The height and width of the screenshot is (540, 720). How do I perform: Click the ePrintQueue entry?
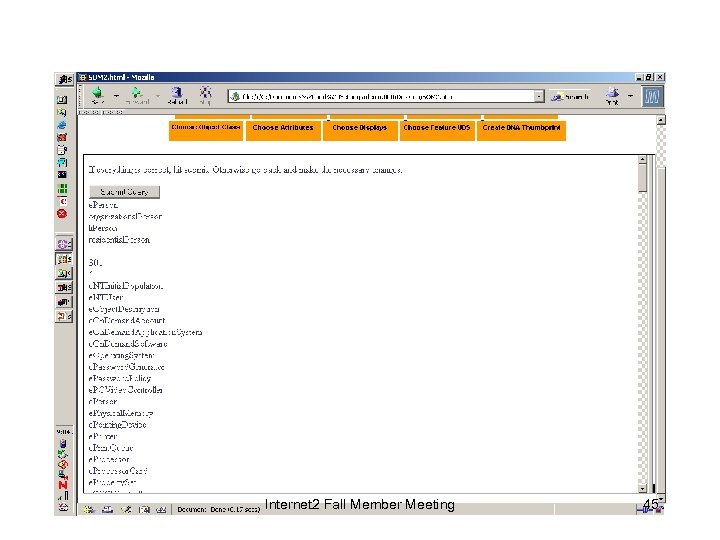coord(111,447)
